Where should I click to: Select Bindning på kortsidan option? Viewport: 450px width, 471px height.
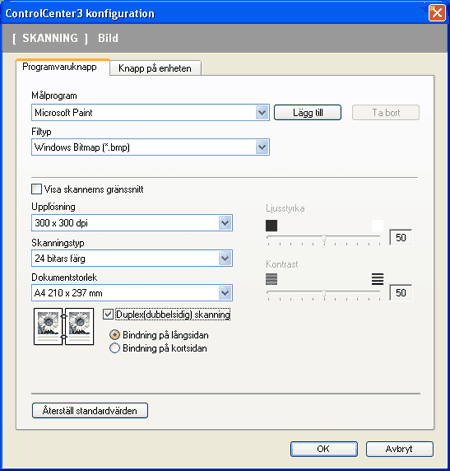(114, 348)
